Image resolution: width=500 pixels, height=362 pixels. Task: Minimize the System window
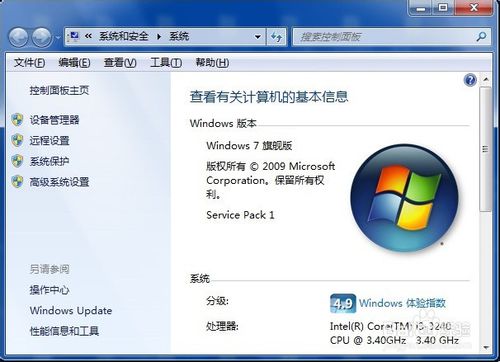pyautogui.click(x=421, y=7)
